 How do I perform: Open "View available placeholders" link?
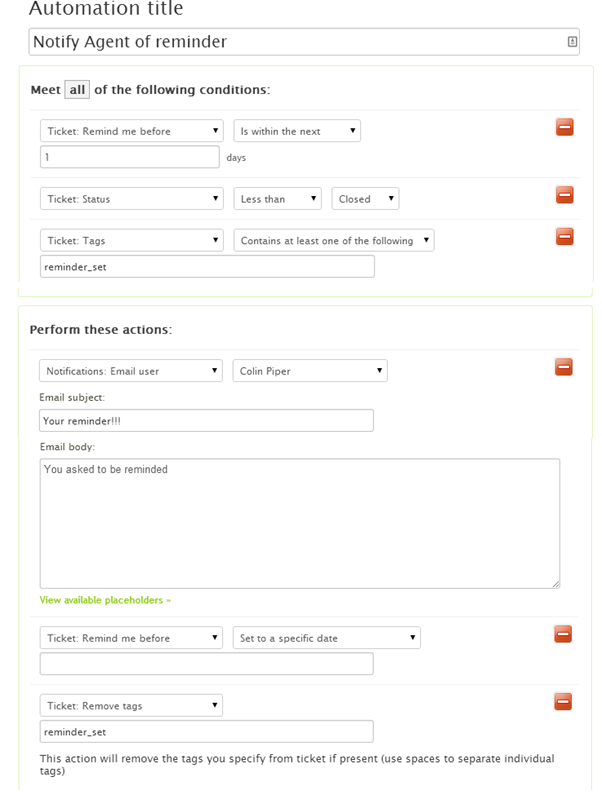coord(106,600)
